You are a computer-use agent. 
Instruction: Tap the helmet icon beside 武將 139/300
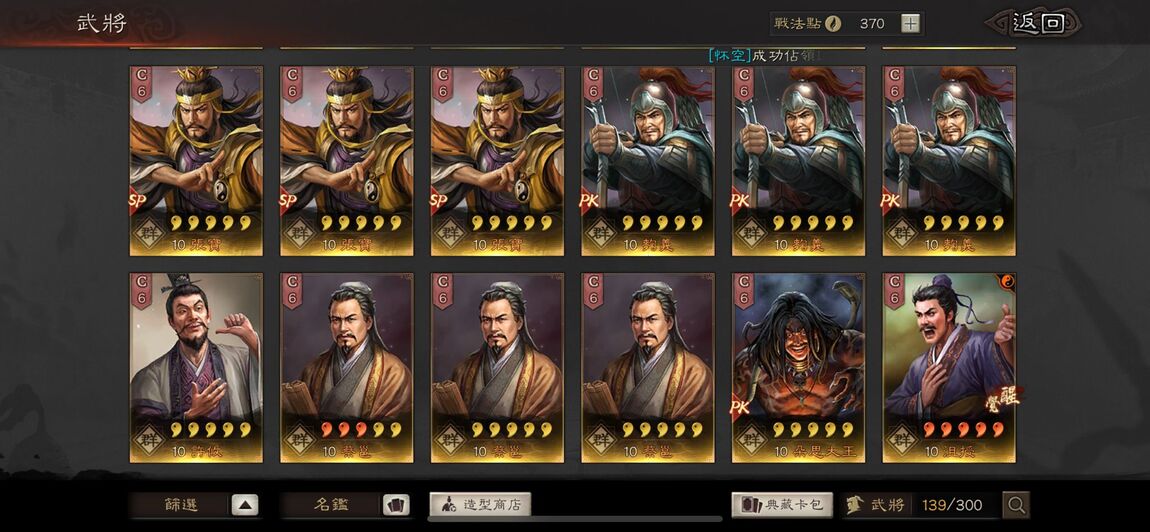point(854,505)
